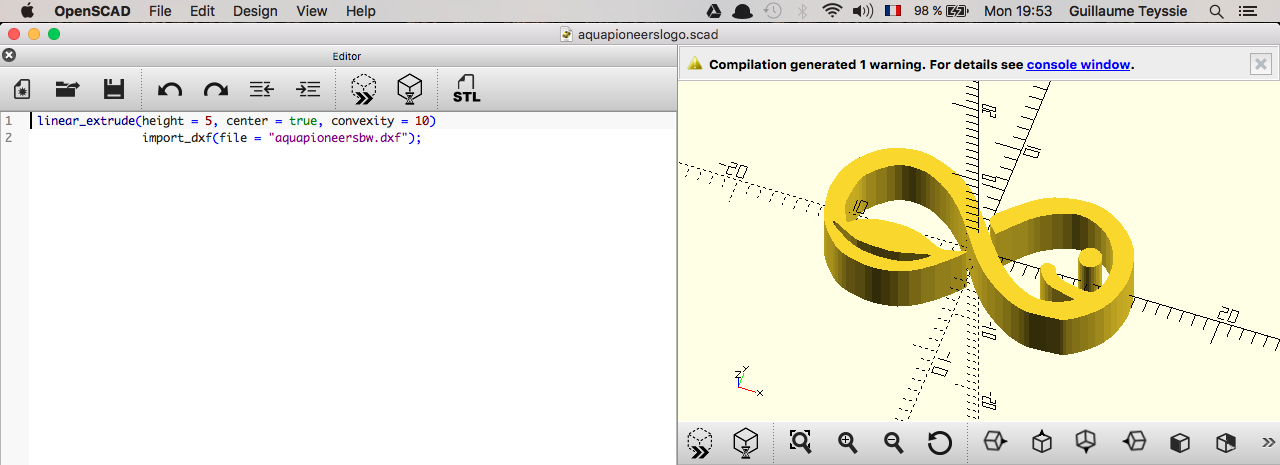The image size is (1280, 465).
Task: Open the File menu
Action: coord(159,11)
